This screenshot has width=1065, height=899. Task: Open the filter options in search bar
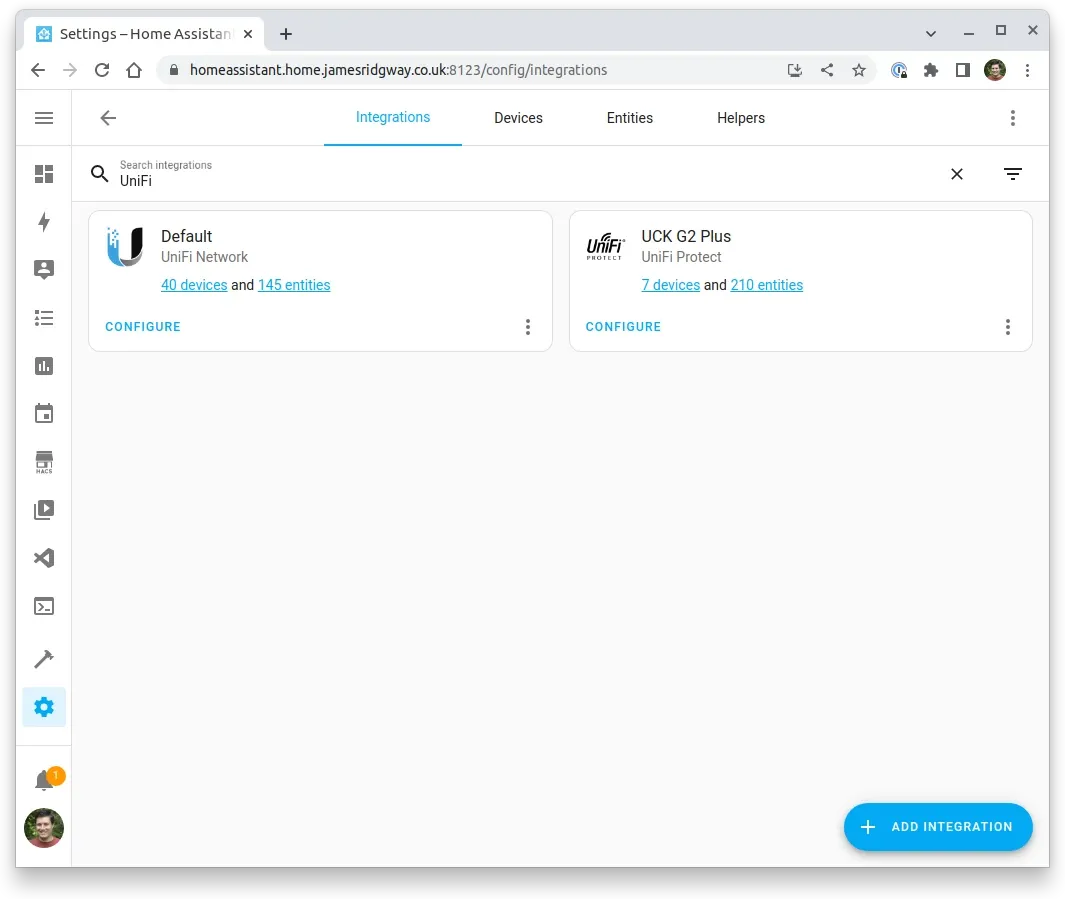[1013, 173]
